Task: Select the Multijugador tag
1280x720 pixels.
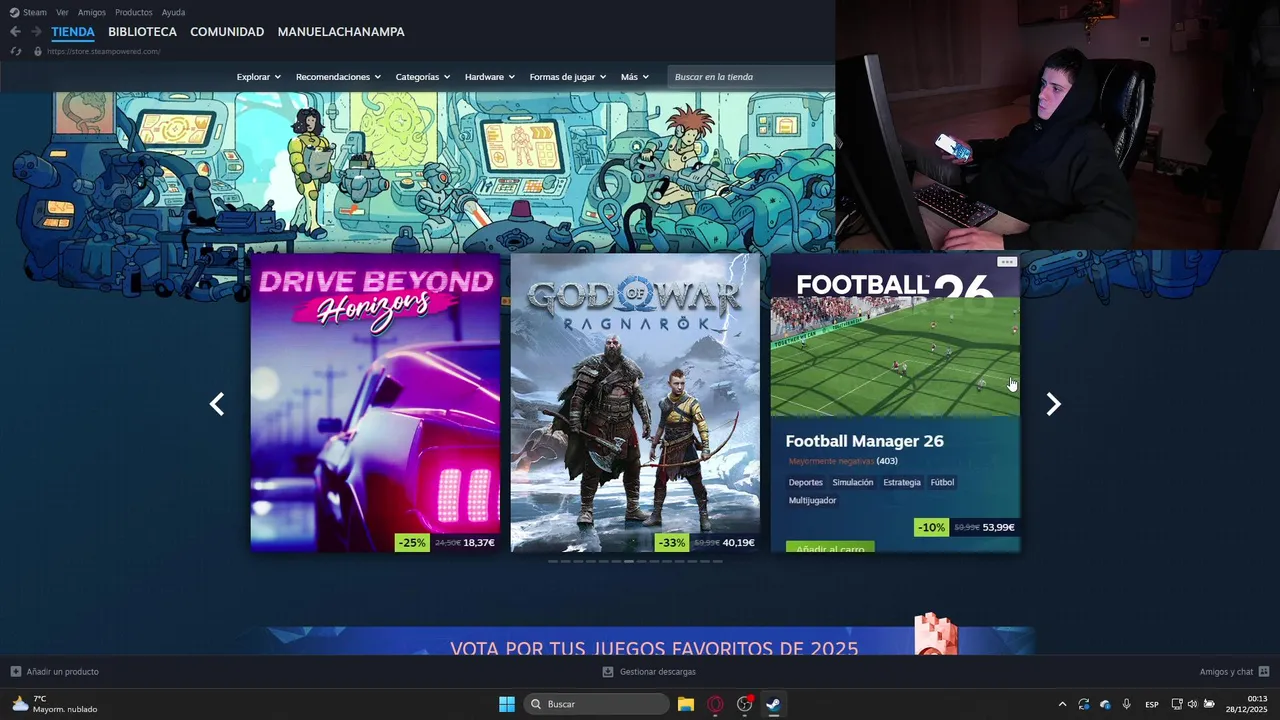Action: pyautogui.click(x=813, y=500)
